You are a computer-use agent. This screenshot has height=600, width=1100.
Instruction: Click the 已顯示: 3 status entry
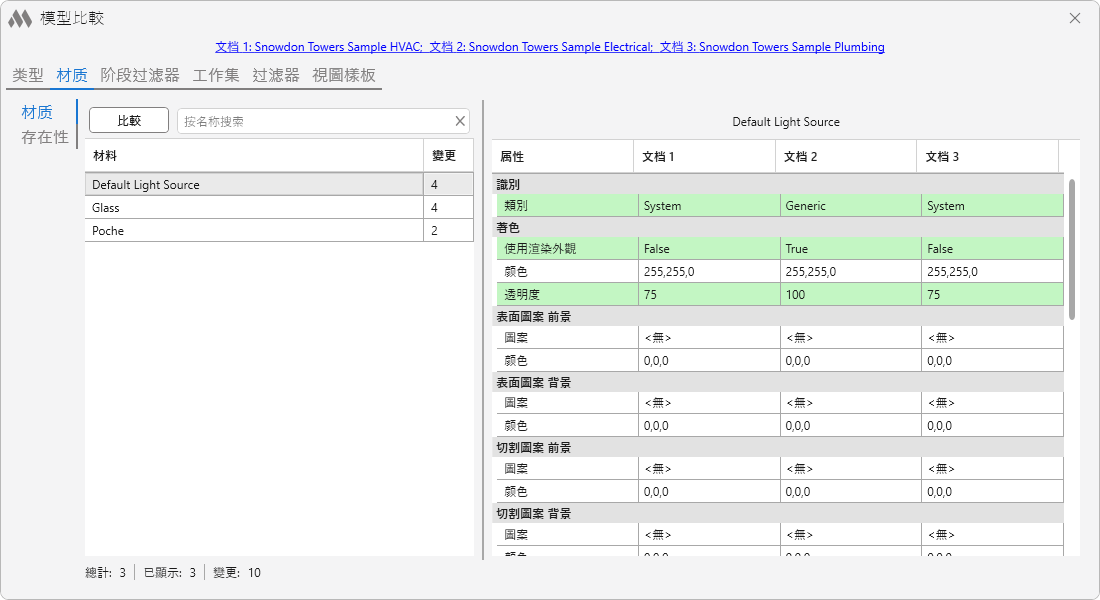[x=170, y=573]
